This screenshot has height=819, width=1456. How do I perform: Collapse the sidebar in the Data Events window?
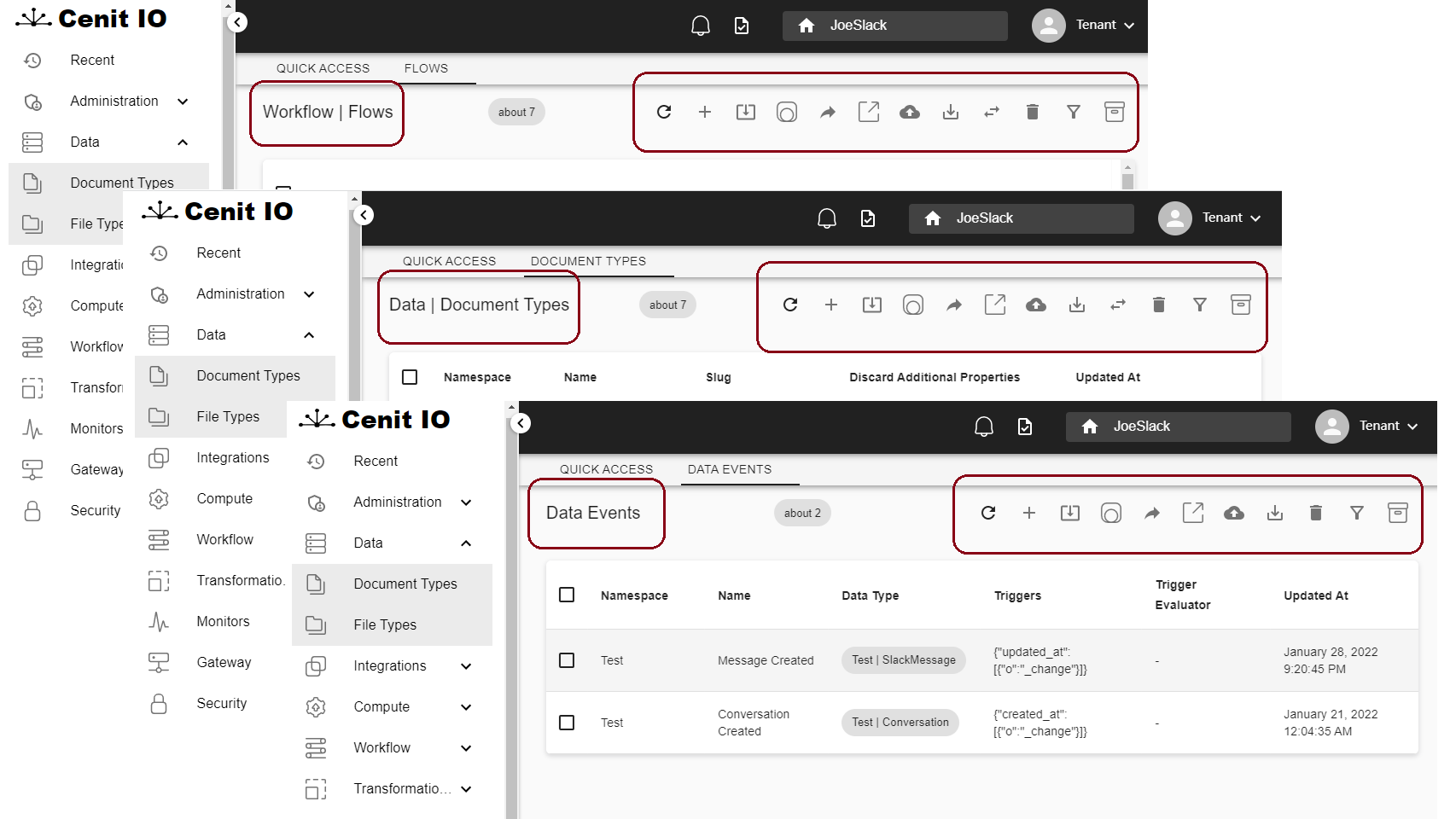(x=521, y=423)
